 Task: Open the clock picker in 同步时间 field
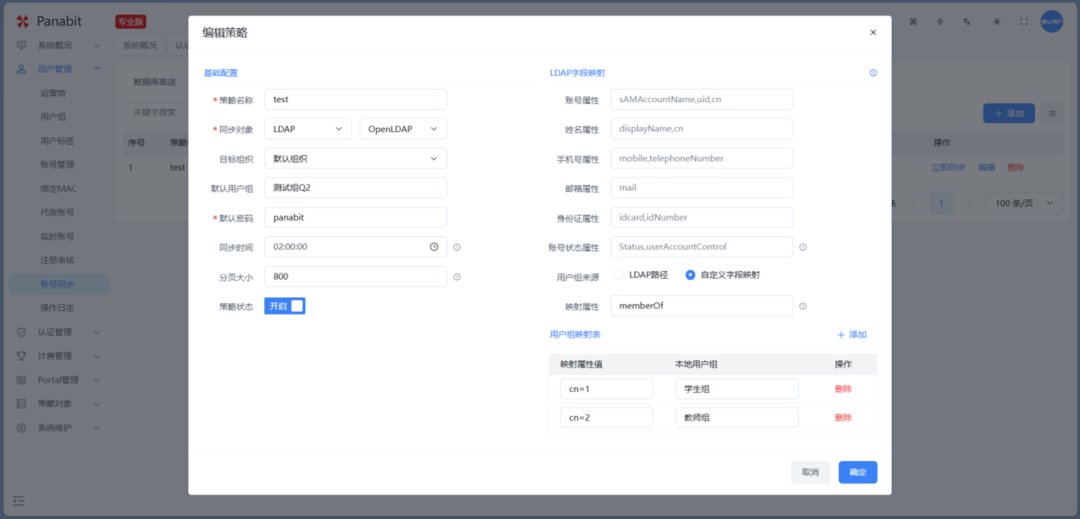434,246
